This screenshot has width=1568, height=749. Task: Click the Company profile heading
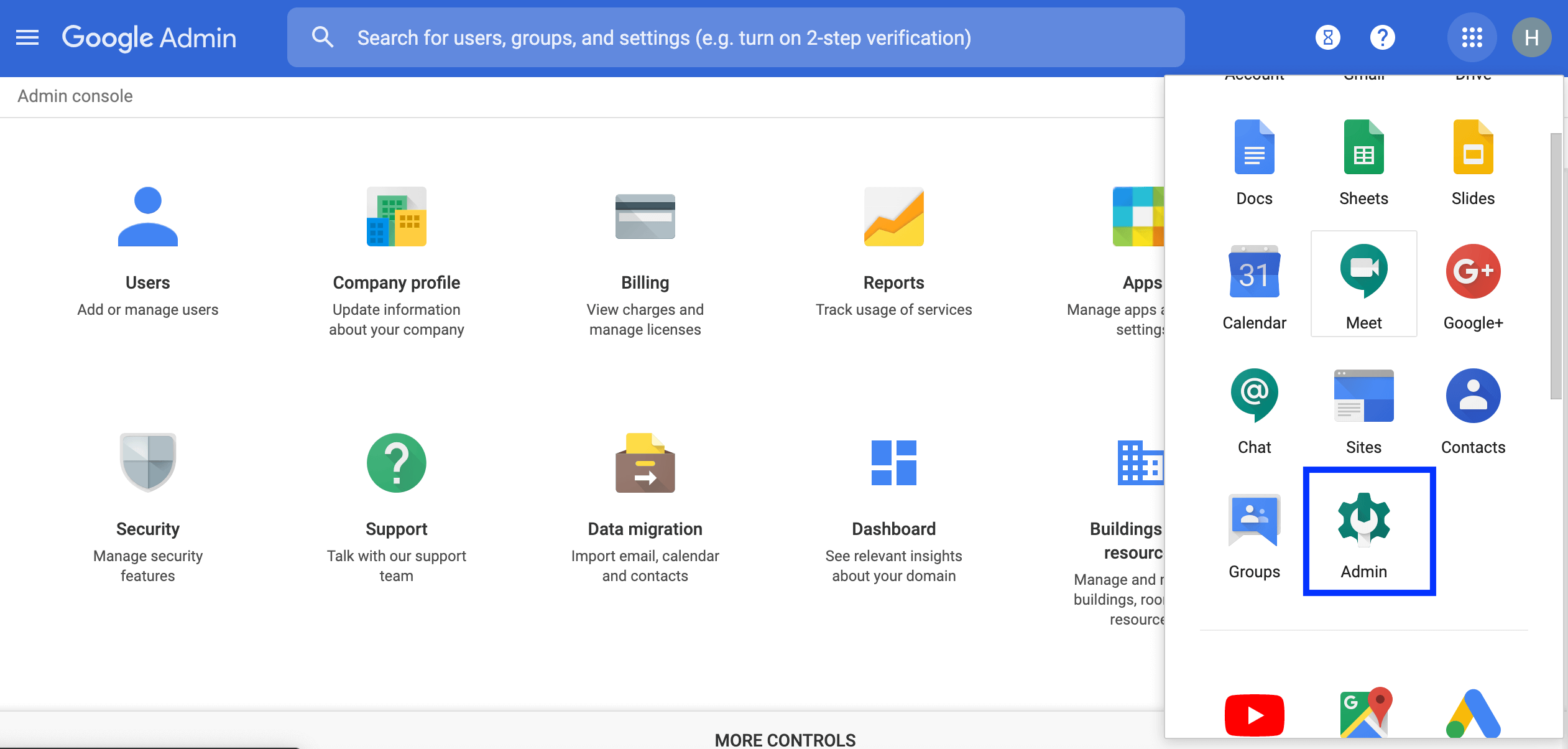pos(397,282)
